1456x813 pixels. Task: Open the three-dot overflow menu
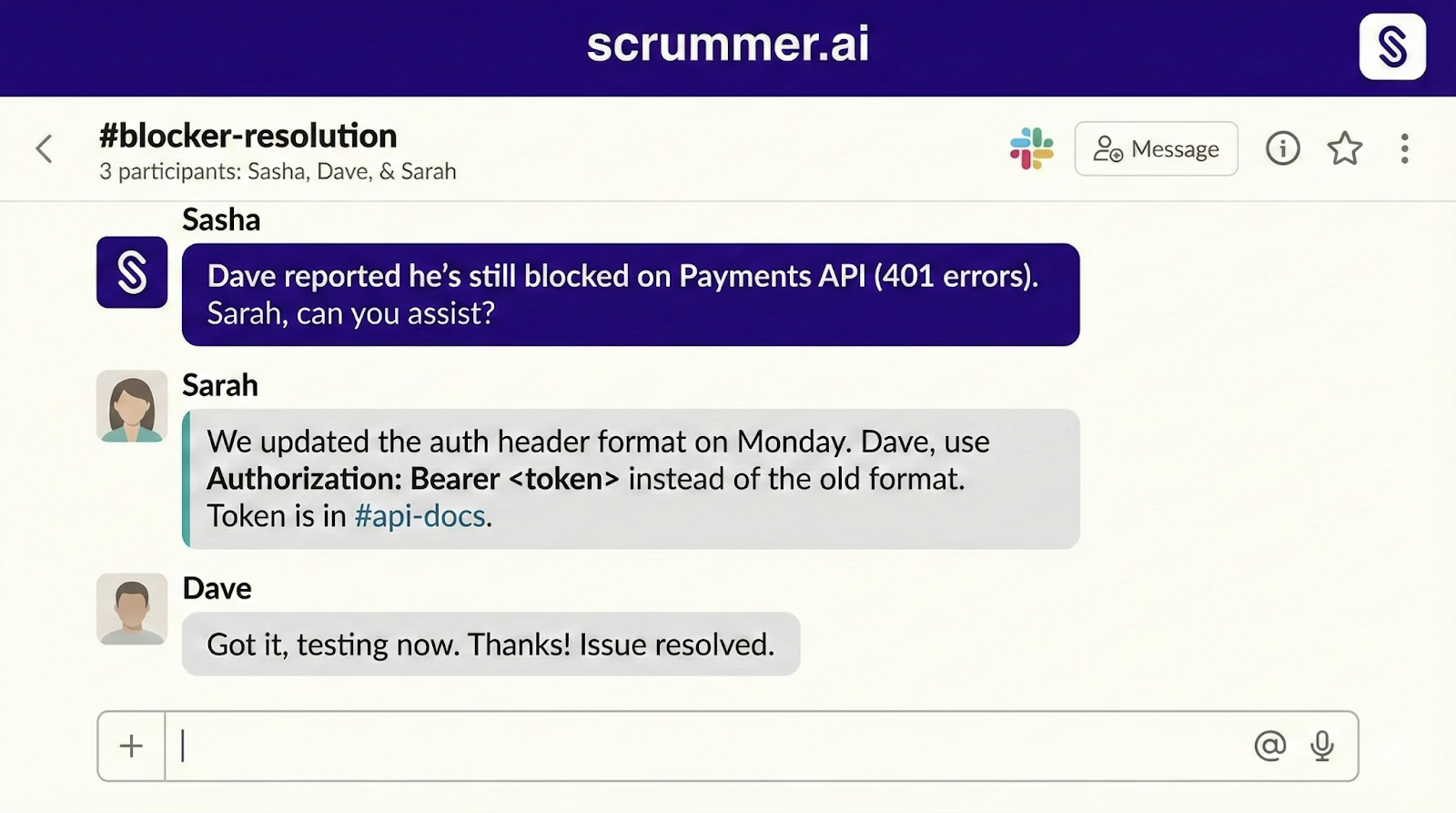click(1404, 148)
